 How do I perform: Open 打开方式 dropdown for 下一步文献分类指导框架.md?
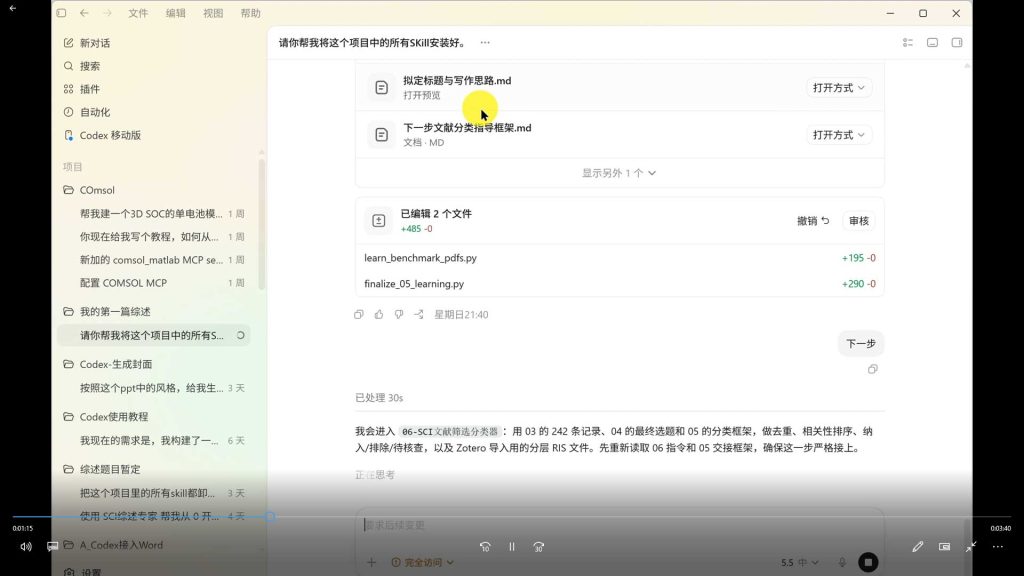coord(839,135)
